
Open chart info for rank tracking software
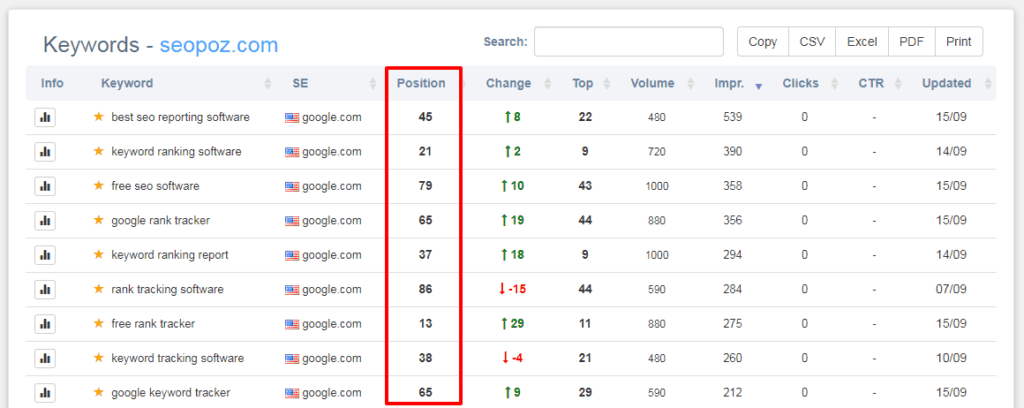[45, 289]
